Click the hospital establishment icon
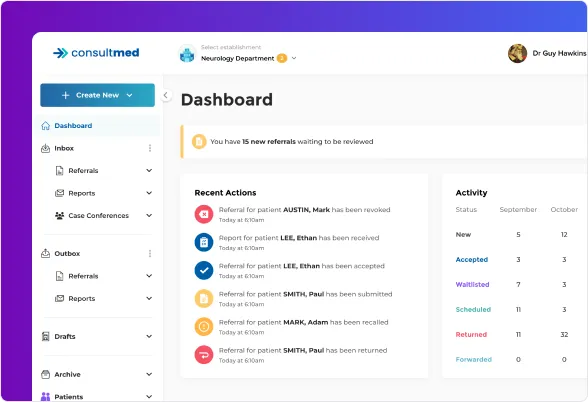 [187, 54]
